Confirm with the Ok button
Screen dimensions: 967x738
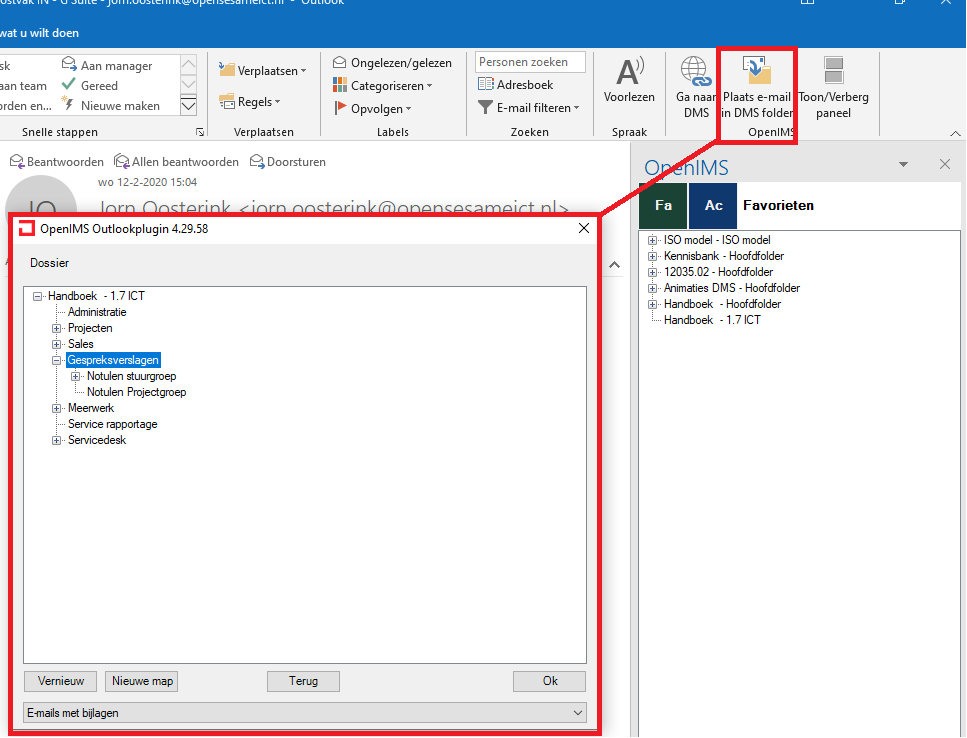pyautogui.click(x=549, y=681)
